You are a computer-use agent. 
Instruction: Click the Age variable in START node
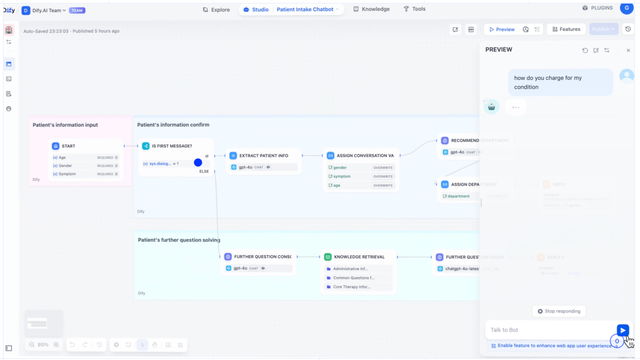tap(85, 158)
